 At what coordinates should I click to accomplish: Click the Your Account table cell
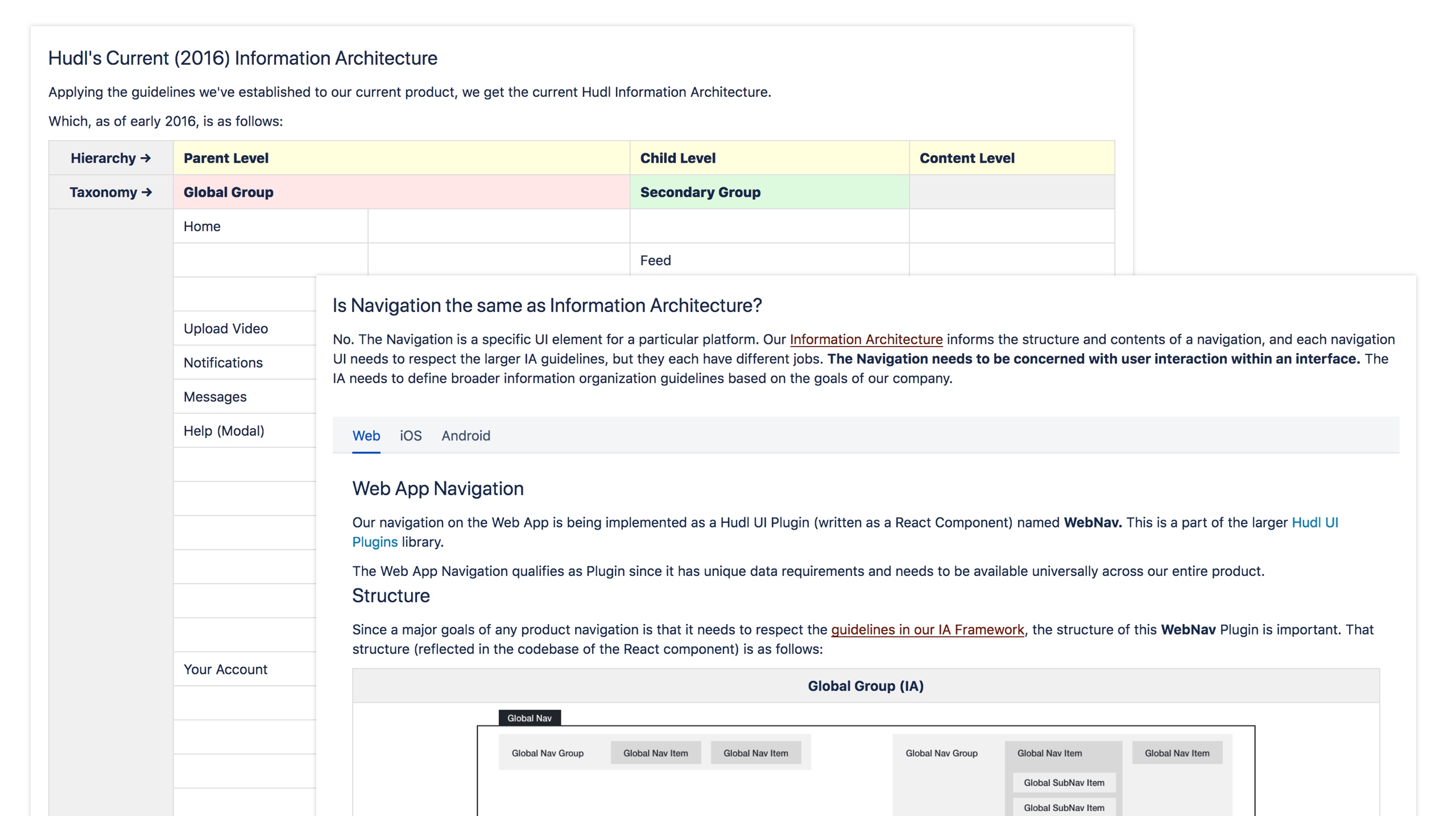click(245, 670)
